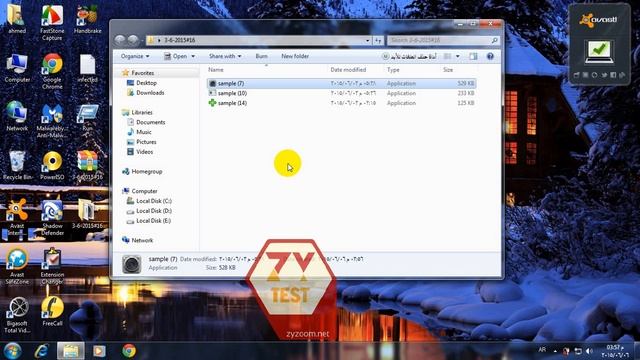
Task: Sort files by Date modified column
Action: (x=348, y=70)
